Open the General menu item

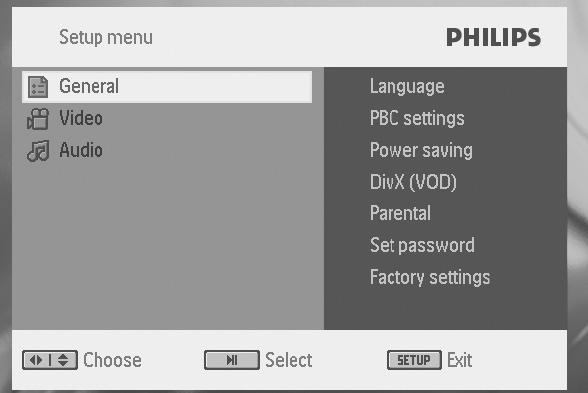167,87
